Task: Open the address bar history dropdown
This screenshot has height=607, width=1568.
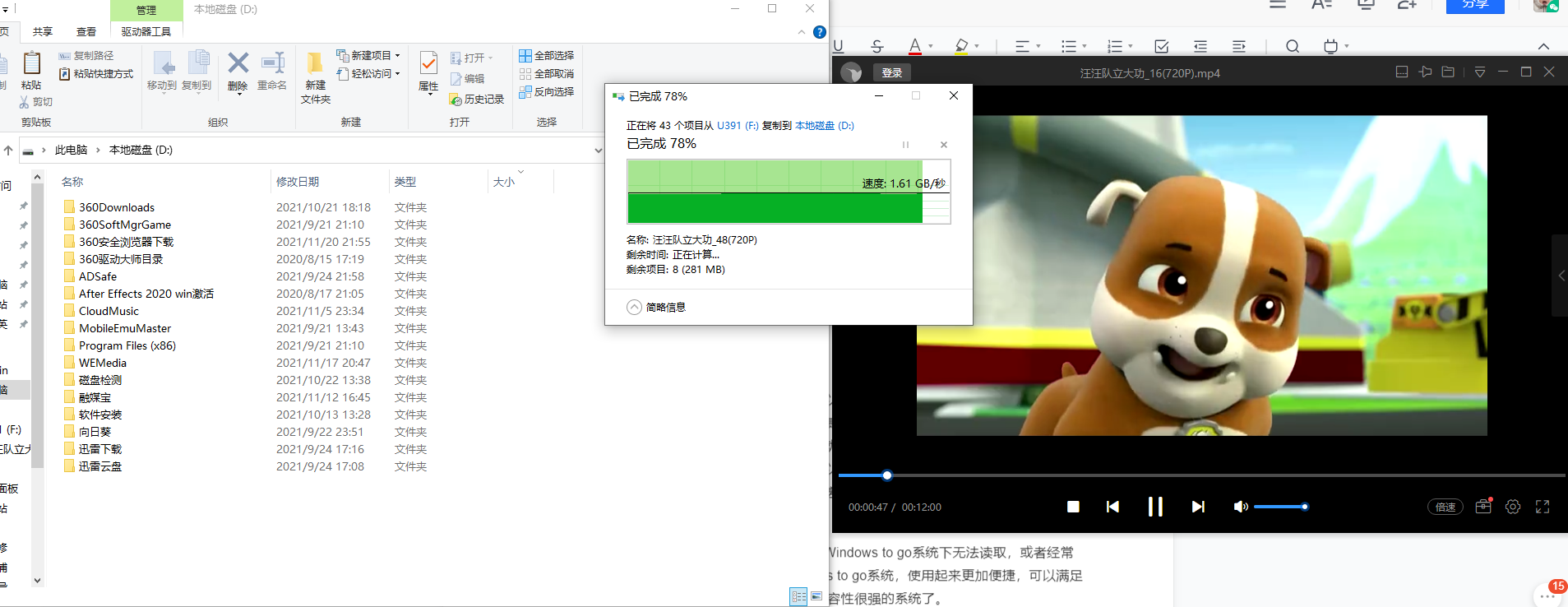Action: click(x=599, y=151)
